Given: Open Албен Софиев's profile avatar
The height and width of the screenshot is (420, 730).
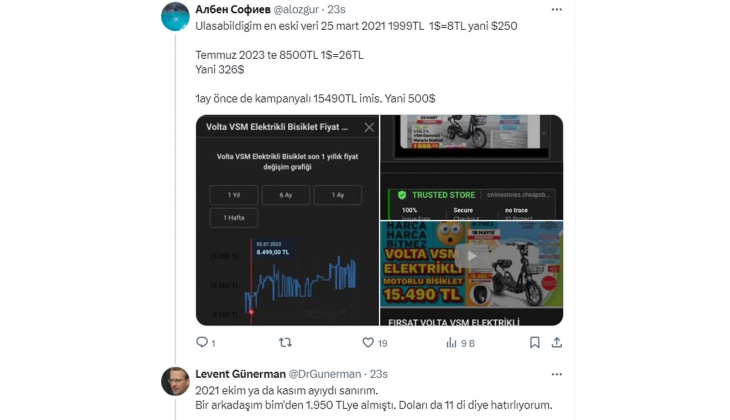Looking at the screenshot, I should pyautogui.click(x=175, y=17).
